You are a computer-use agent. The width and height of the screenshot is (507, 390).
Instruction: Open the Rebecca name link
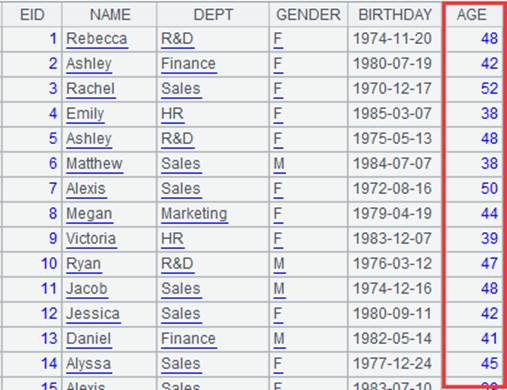point(97,39)
